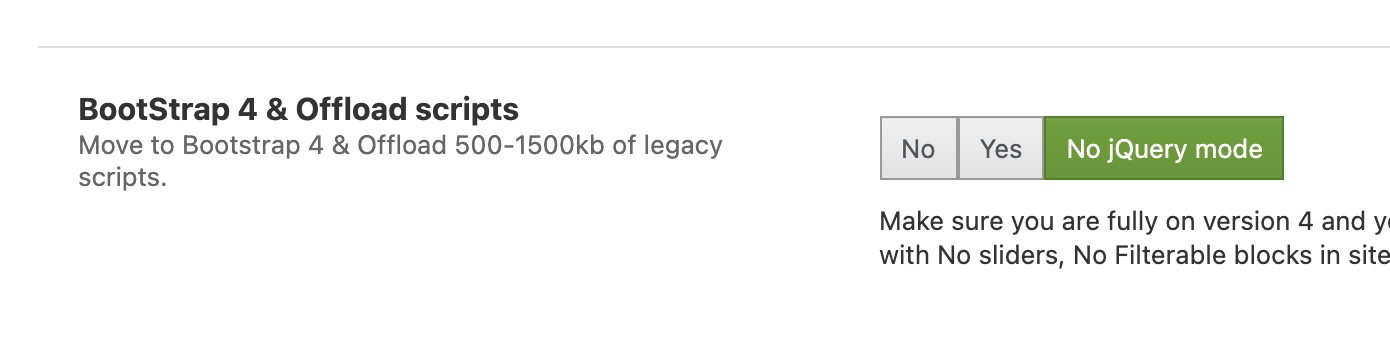Click the word 'scripts.' ending the description
Viewport: 1390px width, 362px height.
click(x=122, y=179)
